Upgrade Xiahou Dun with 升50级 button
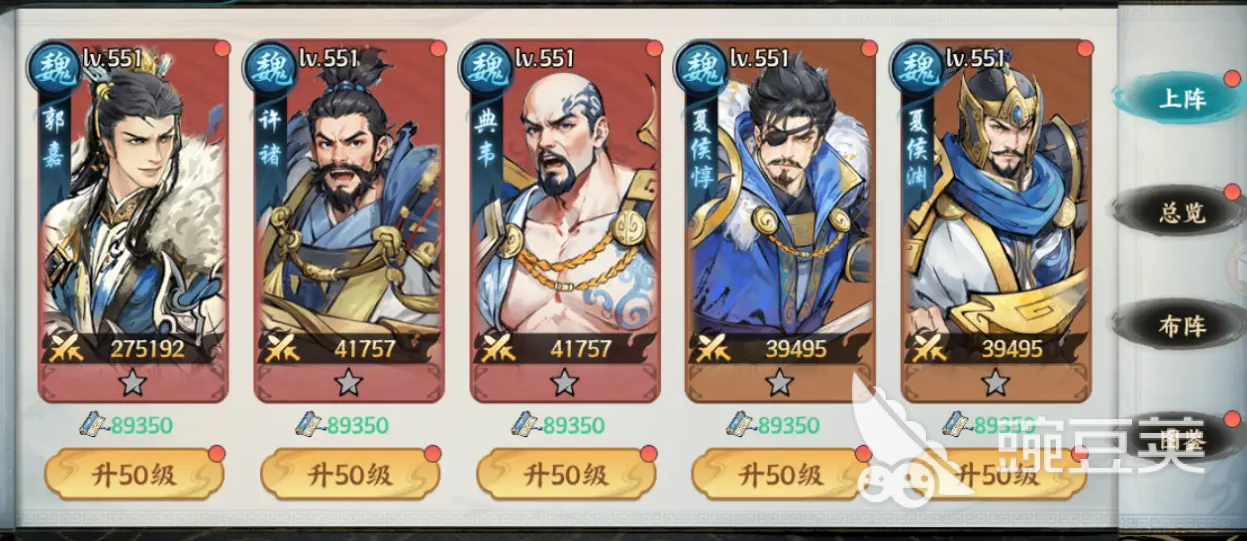Image resolution: width=1247 pixels, height=541 pixels. point(781,474)
